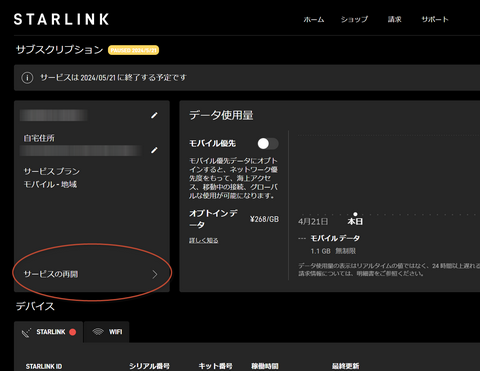
Task: Click the ¥268/GB opt-in data price
Action: (x=264, y=219)
